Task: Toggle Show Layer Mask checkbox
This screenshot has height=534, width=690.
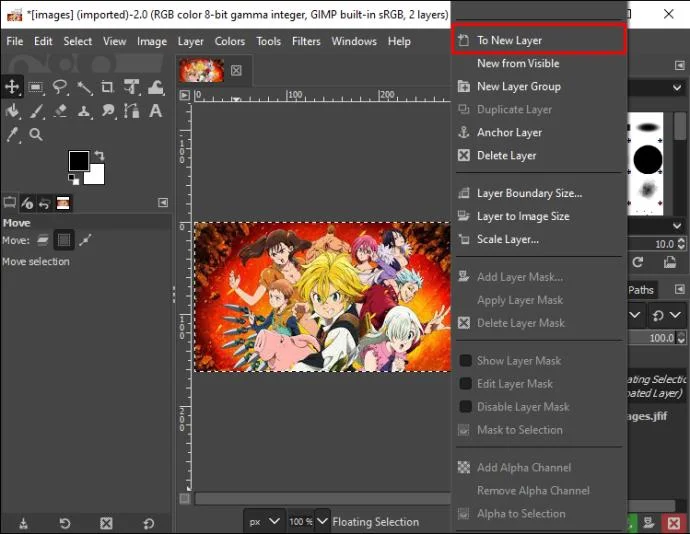Action: pyautogui.click(x=466, y=361)
